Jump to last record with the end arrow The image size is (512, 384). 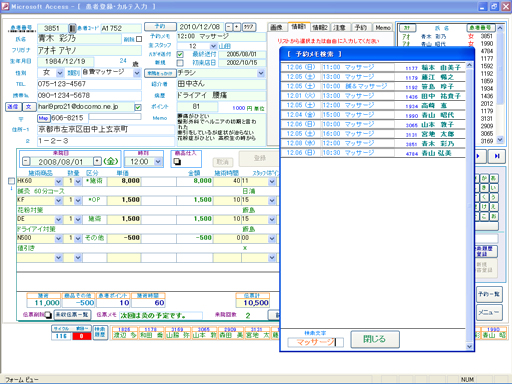click(x=497, y=156)
